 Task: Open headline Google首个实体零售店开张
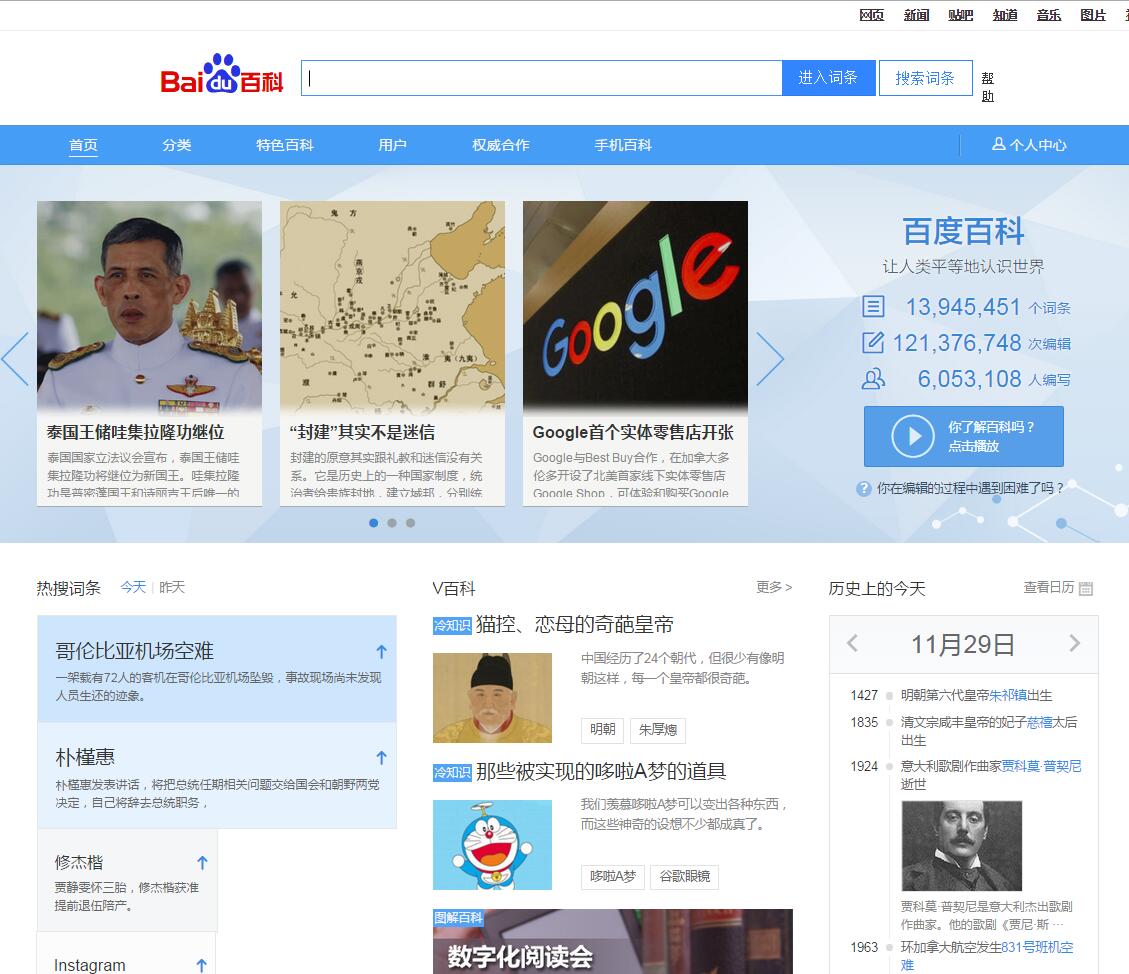coord(633,432)
